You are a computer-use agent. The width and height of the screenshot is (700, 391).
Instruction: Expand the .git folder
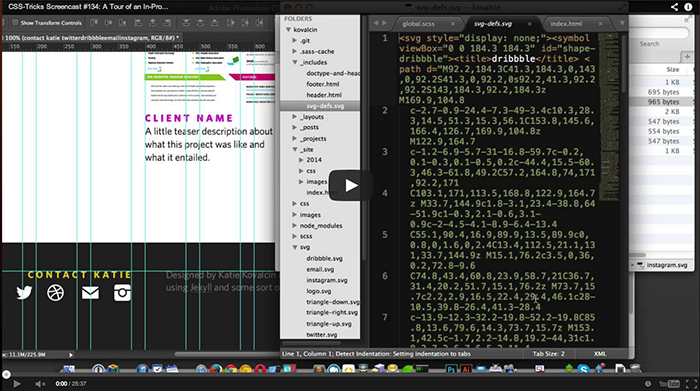point(295,41)
